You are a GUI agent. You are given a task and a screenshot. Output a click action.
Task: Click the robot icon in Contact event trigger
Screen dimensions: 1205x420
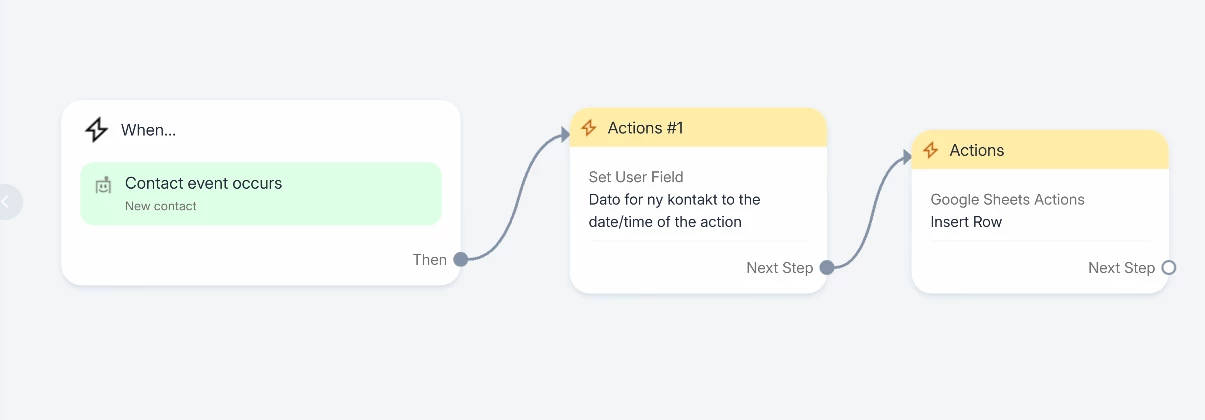103,185
